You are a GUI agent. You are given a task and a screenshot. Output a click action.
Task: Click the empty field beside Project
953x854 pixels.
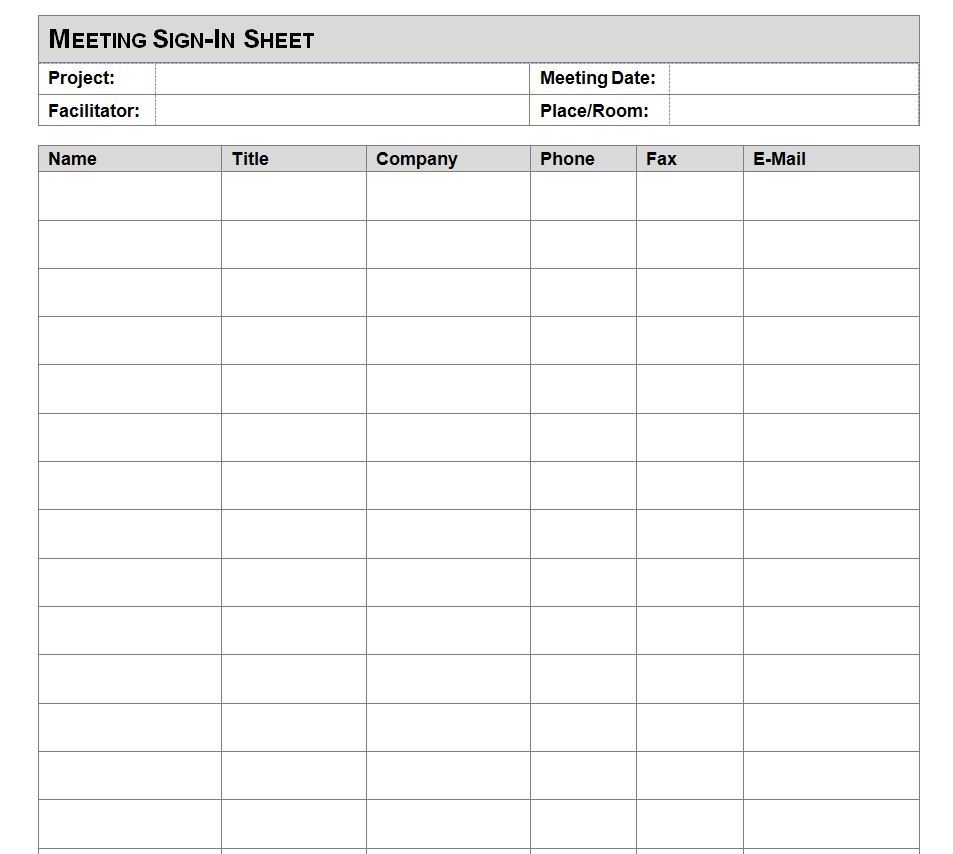tap(341, 78)
